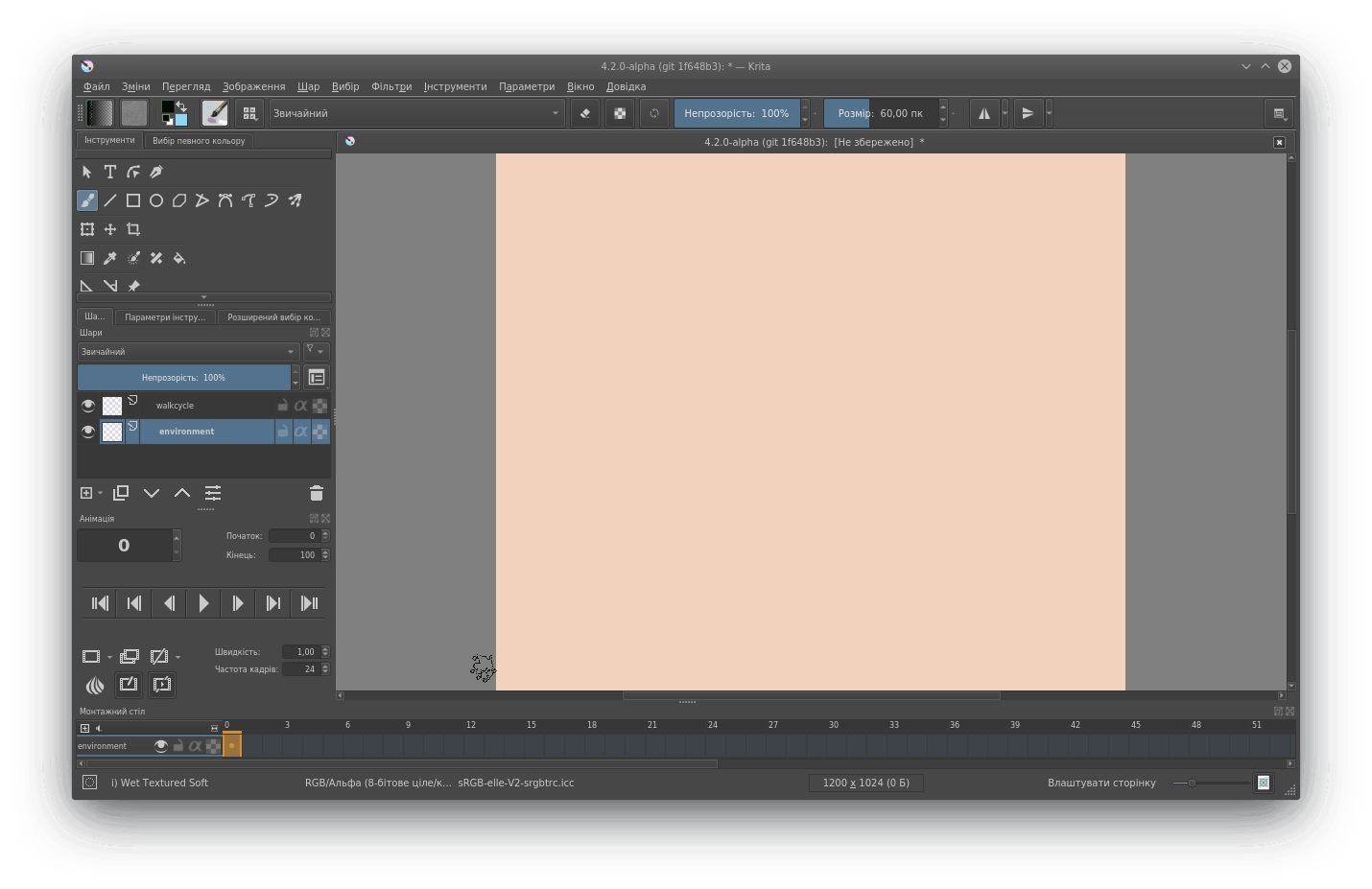This screenshot has width=1372, height=889.
Task: Click Влаштувати сторінку zoom label
Action: pyautogui.click(x=1101, y=783)
